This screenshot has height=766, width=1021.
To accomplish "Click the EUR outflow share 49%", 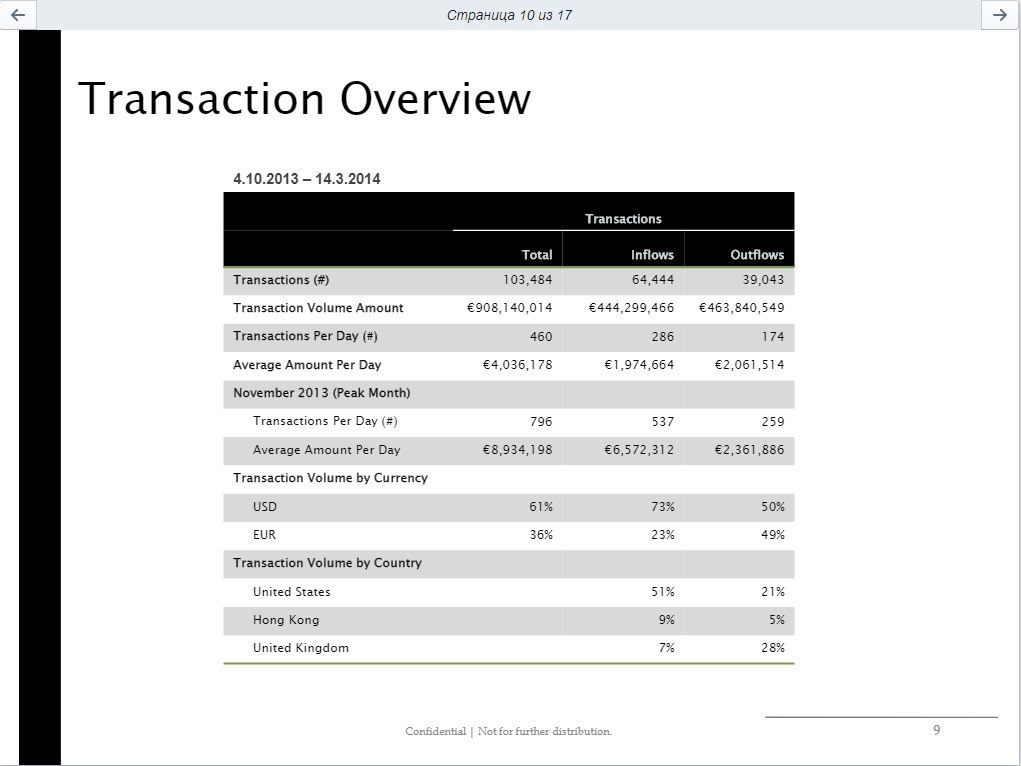I will pos(773,535).
